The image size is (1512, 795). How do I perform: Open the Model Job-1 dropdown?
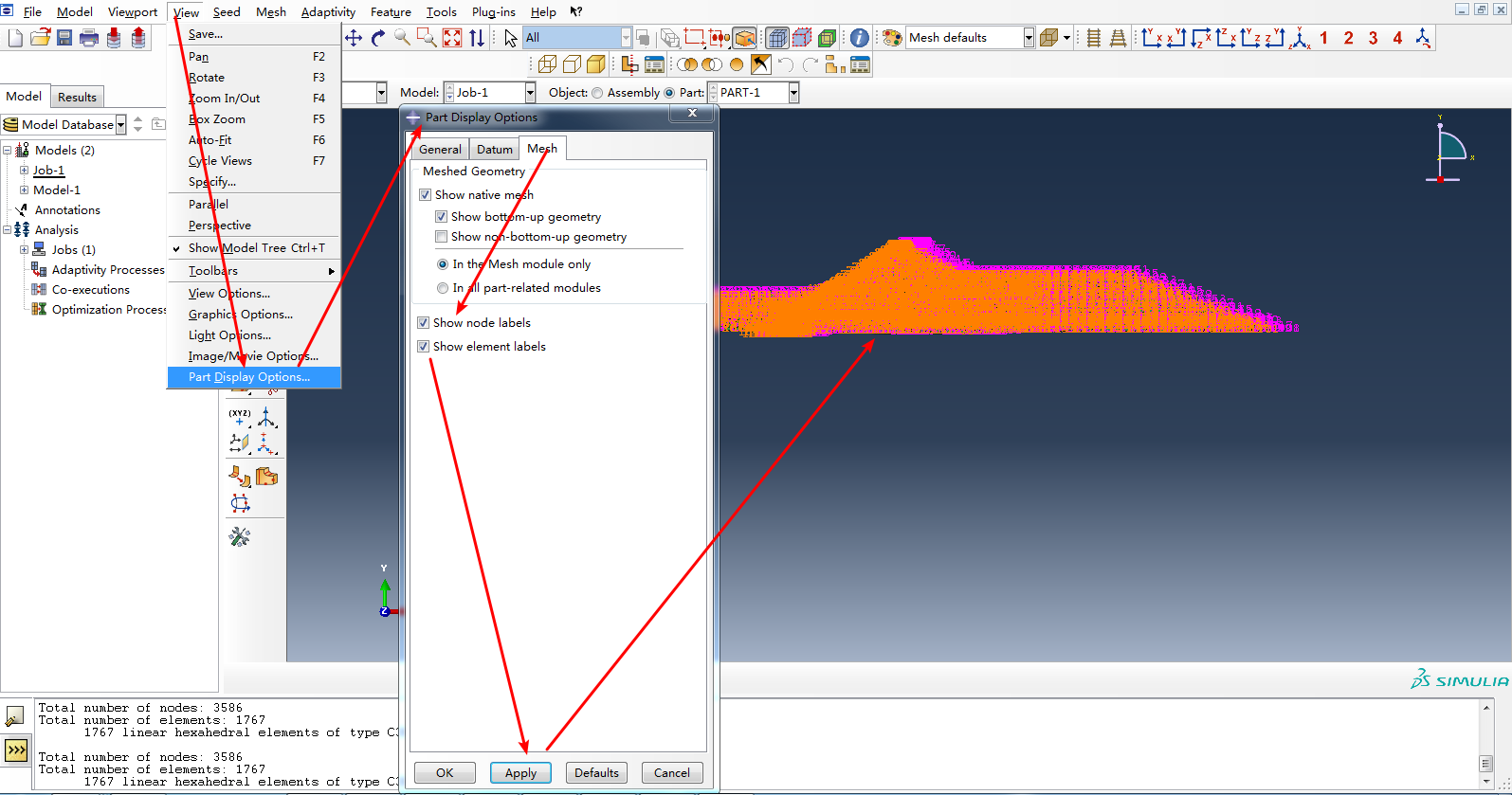530,93
